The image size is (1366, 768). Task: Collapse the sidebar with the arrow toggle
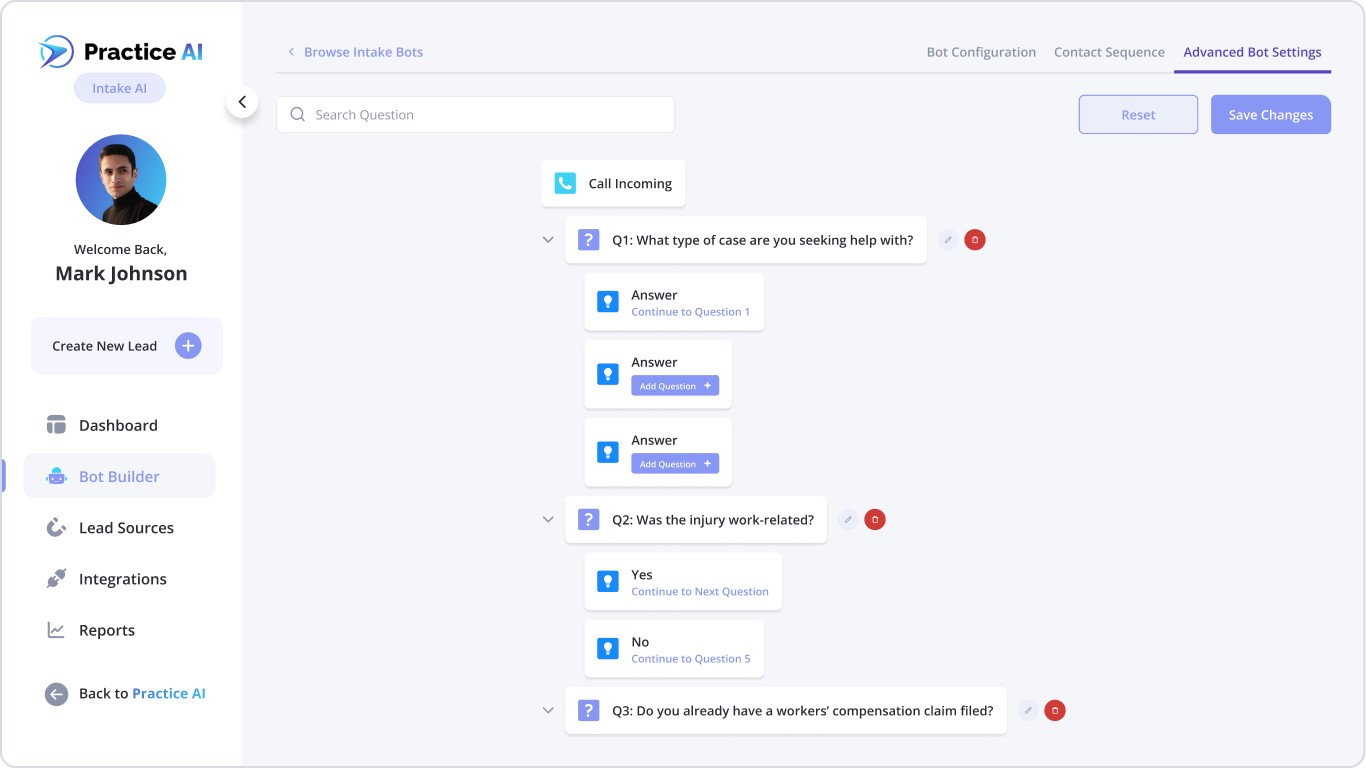pyautogui.click(x=242, y=102)
